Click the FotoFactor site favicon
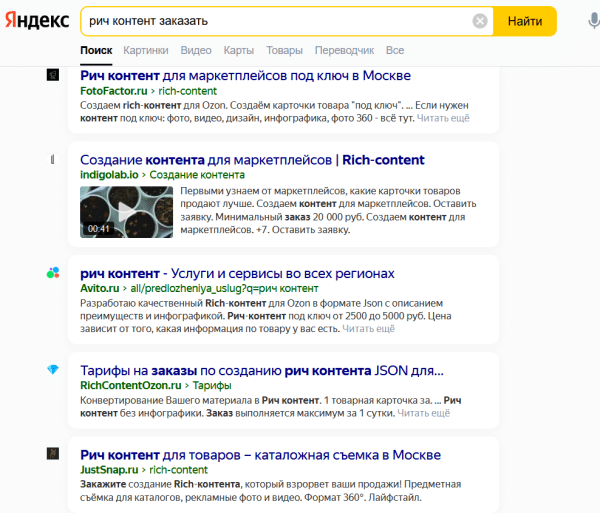The image size is (600, 513). [x=53, y=75]
